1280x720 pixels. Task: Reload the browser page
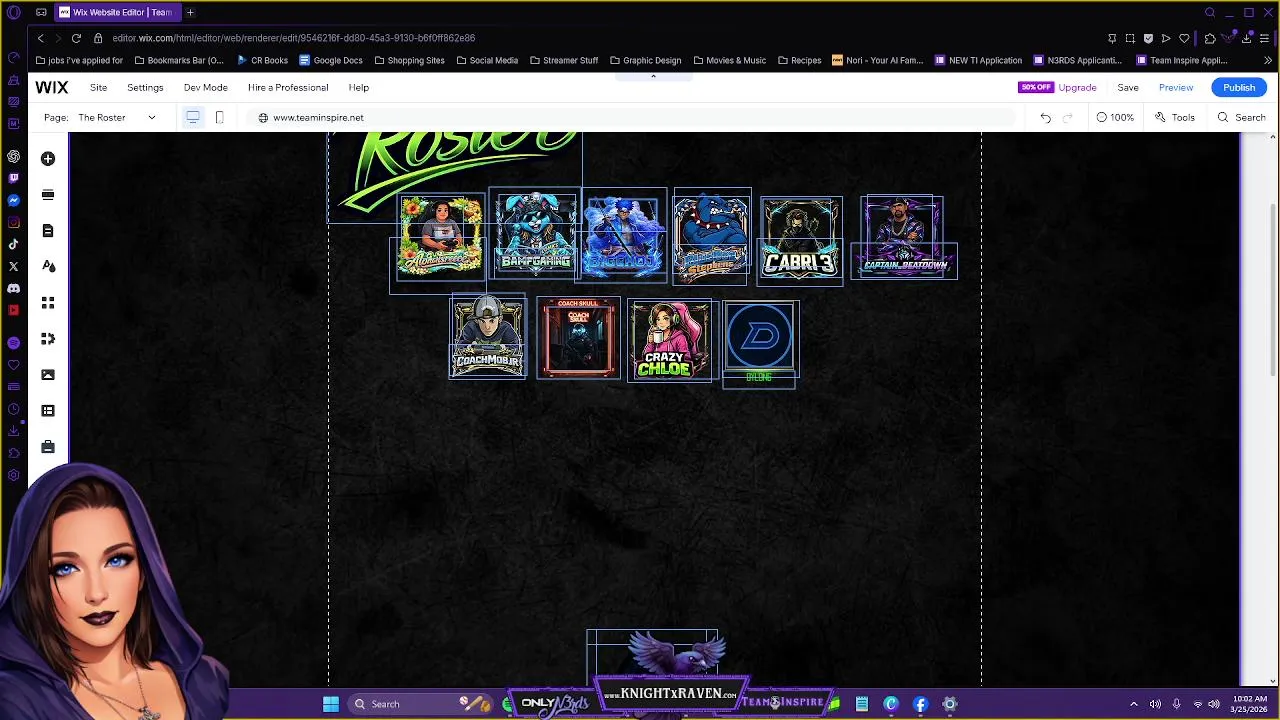[x=76, y=38]
